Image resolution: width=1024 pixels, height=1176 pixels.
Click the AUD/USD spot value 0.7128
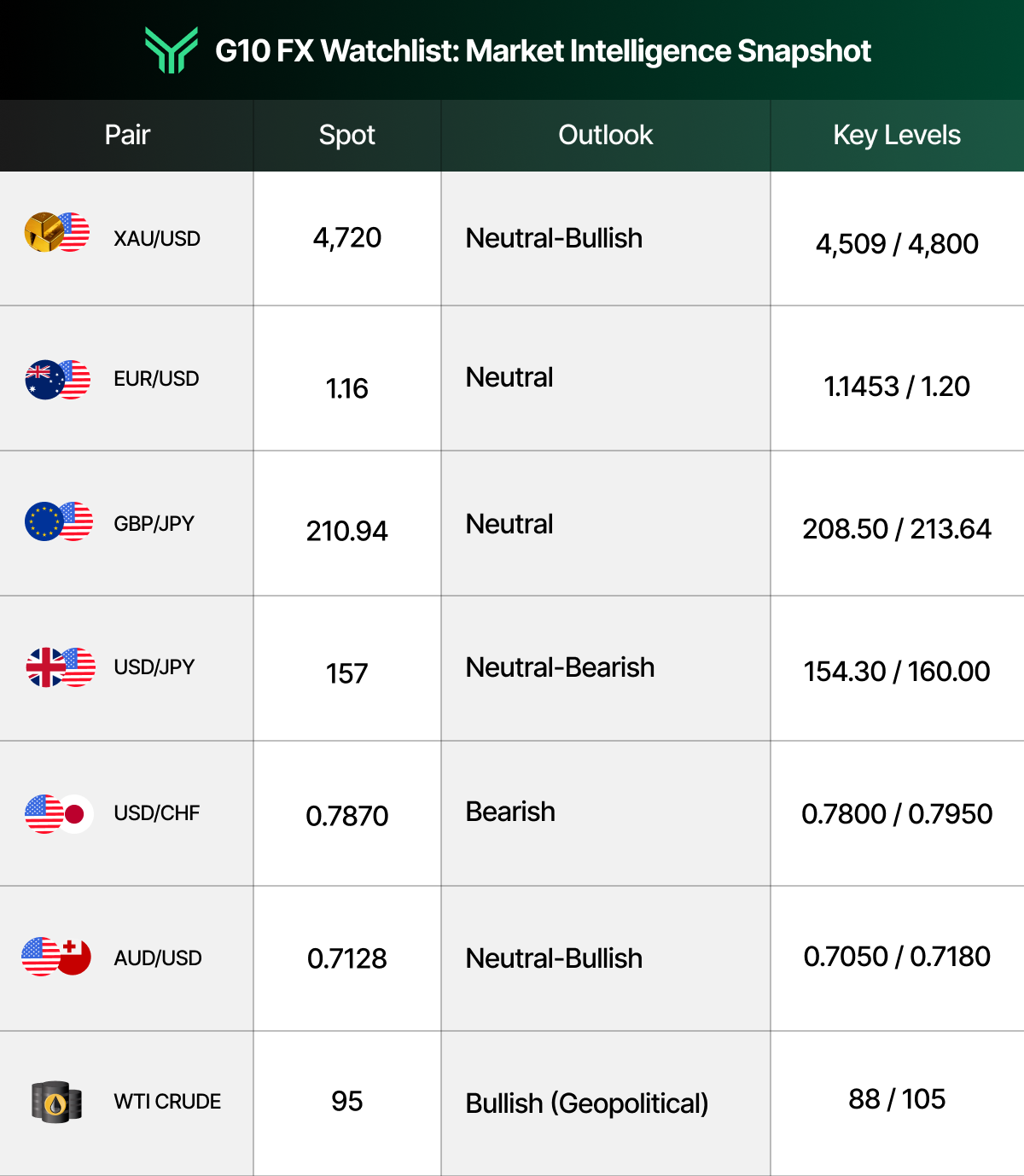pyautogui.click(x=346, y=958)
